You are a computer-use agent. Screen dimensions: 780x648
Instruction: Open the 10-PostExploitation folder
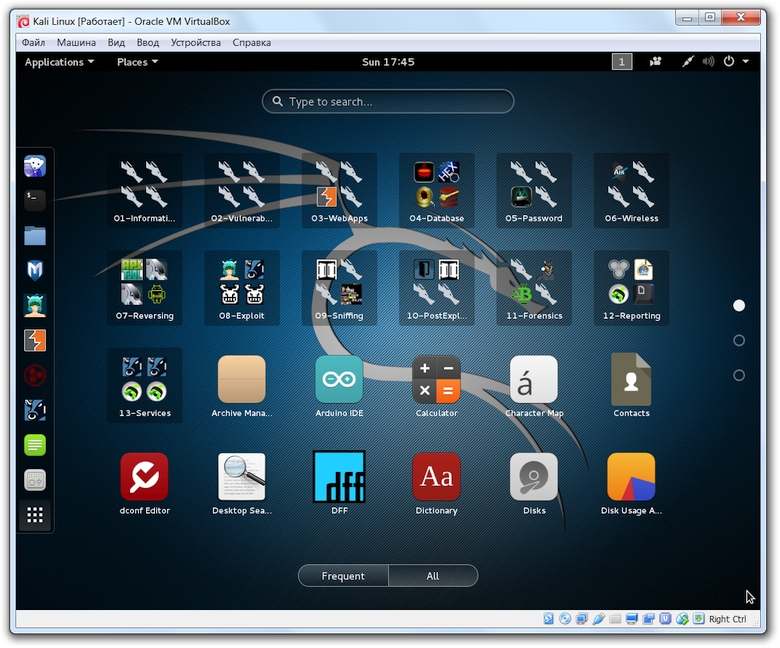(x=437, y=288)
